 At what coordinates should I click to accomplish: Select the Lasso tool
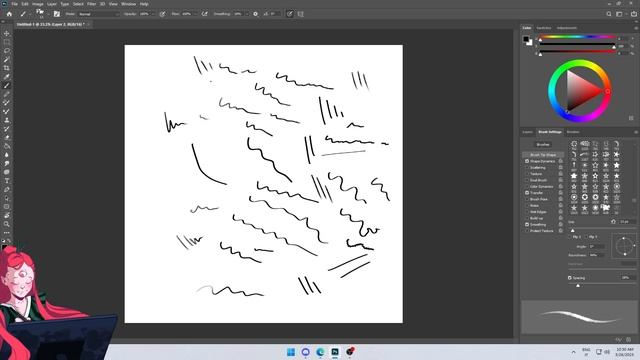tap(7, 51)
